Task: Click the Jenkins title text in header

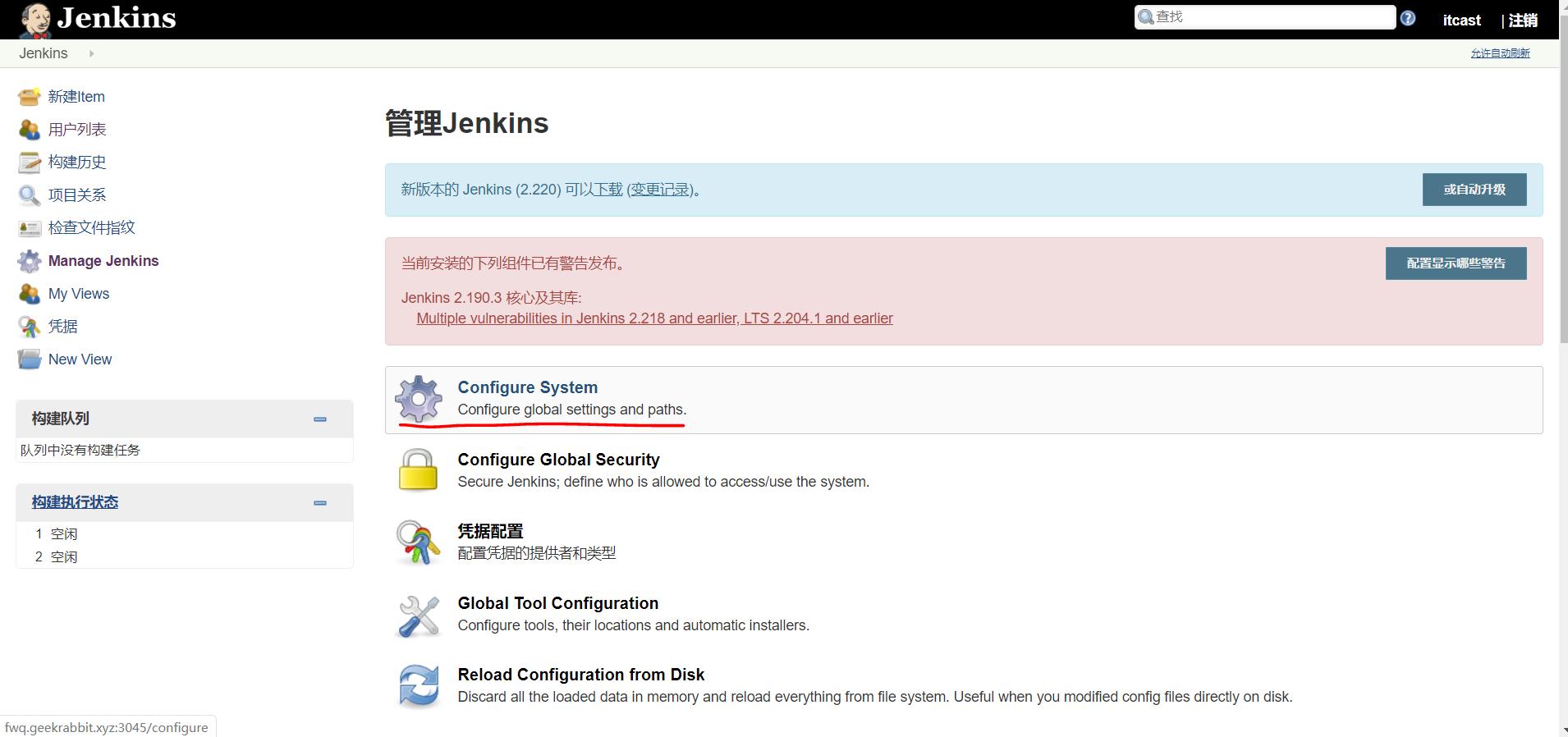Action: (117, 18)
